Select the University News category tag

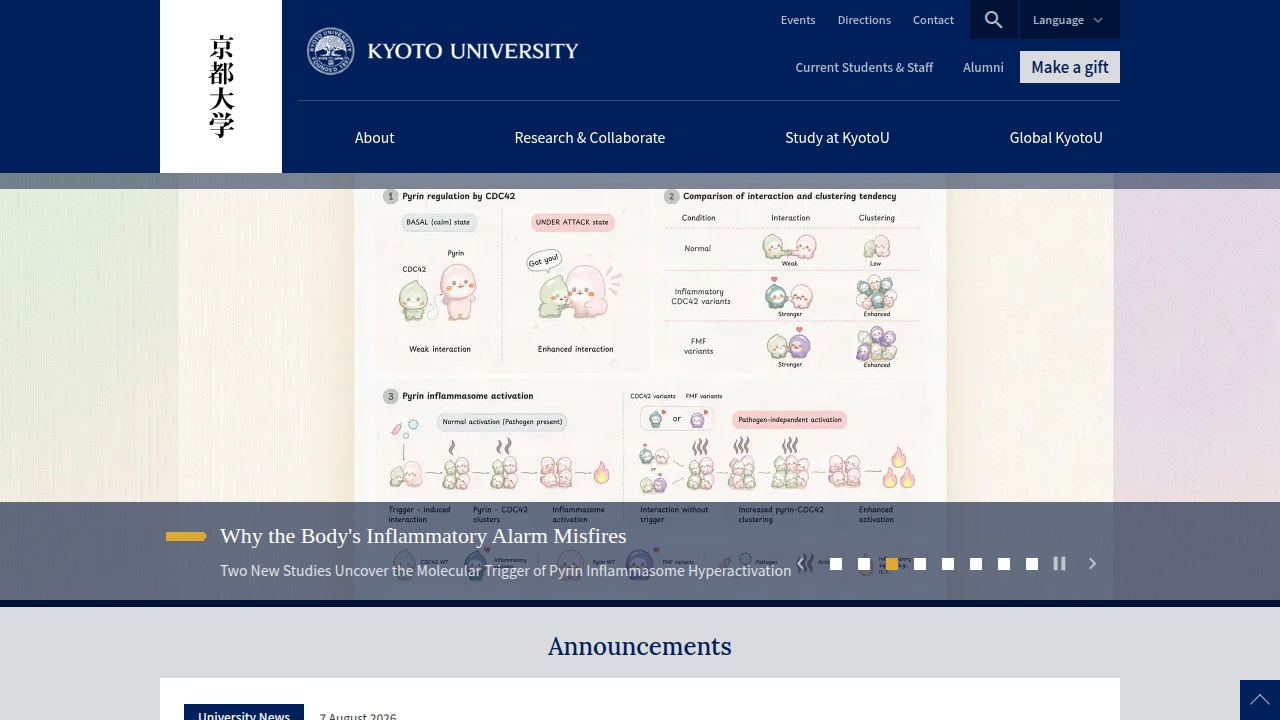[x=244, y=713]
